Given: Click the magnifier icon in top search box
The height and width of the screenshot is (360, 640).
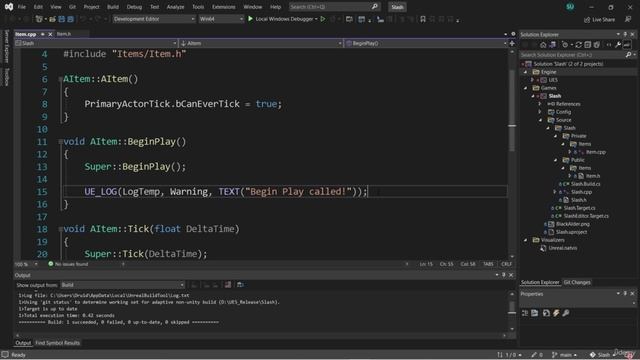Looking at the screenshot, I should 374,7.
